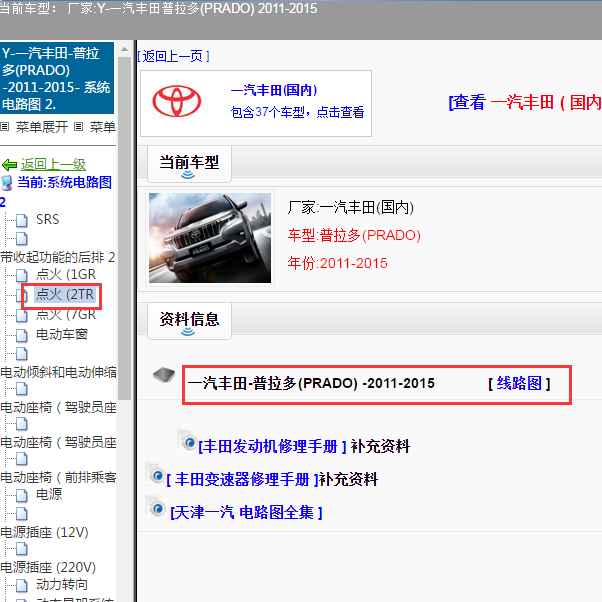The width and height of the screenshot is (602, 602).
Task: Click sidebar title Y-一汽丰田-普拉多 header
Action: [x=57, y=78]
